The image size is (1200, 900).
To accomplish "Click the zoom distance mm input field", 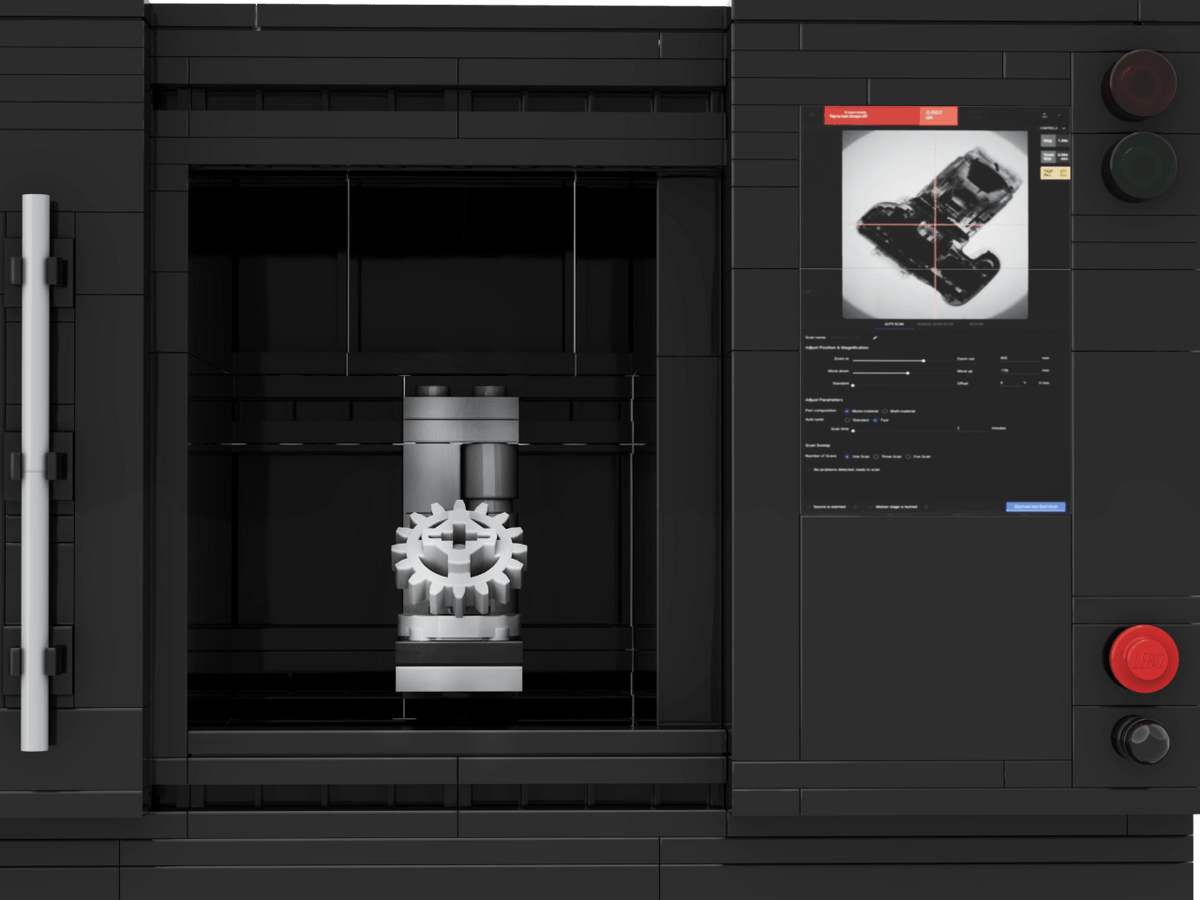I will coord(1019,358).
